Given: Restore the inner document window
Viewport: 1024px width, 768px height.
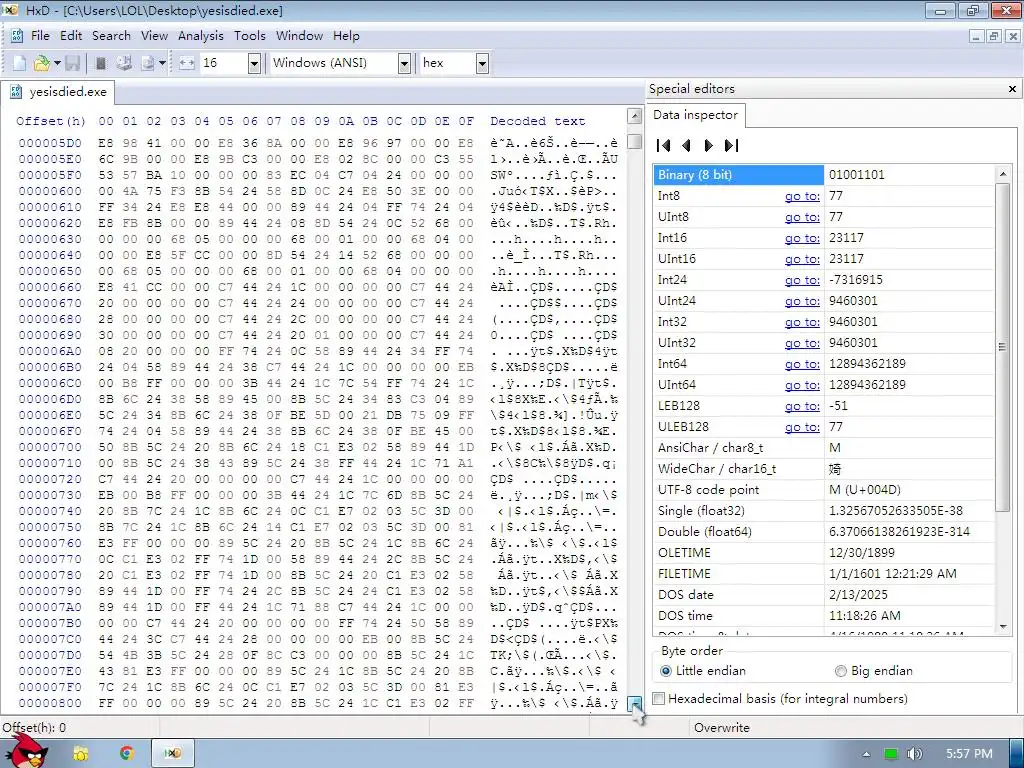Looking at the screenshot, I should [x=994, y=37].
